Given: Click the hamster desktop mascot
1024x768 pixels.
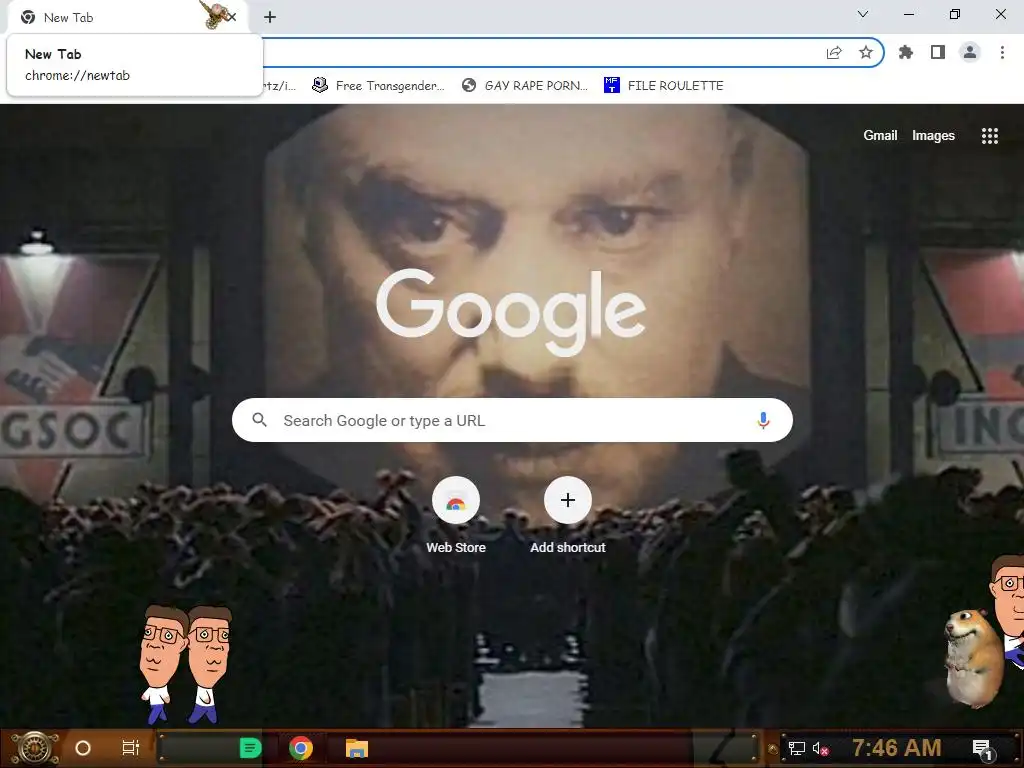Looking at the screenshot, I should click(972, 658).
